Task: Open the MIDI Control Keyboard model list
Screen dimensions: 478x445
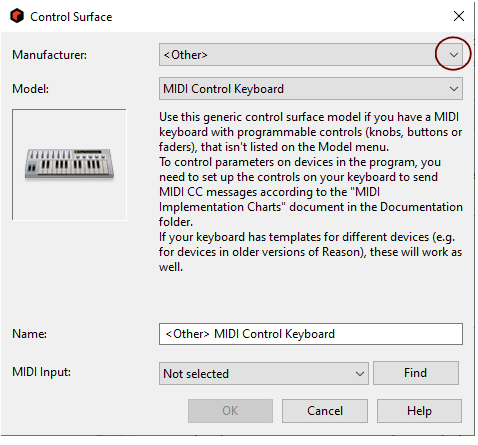Action: tap(311, 89)
